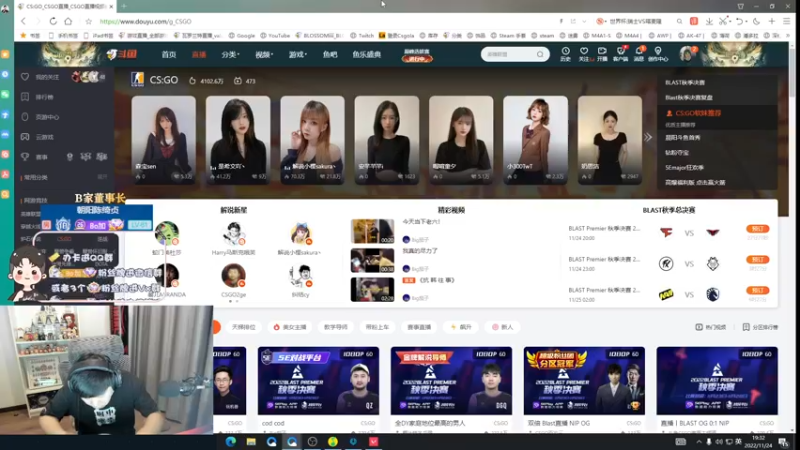
Task: Open the 解说小樱sakura streamer card
Action: coord(312,140)
